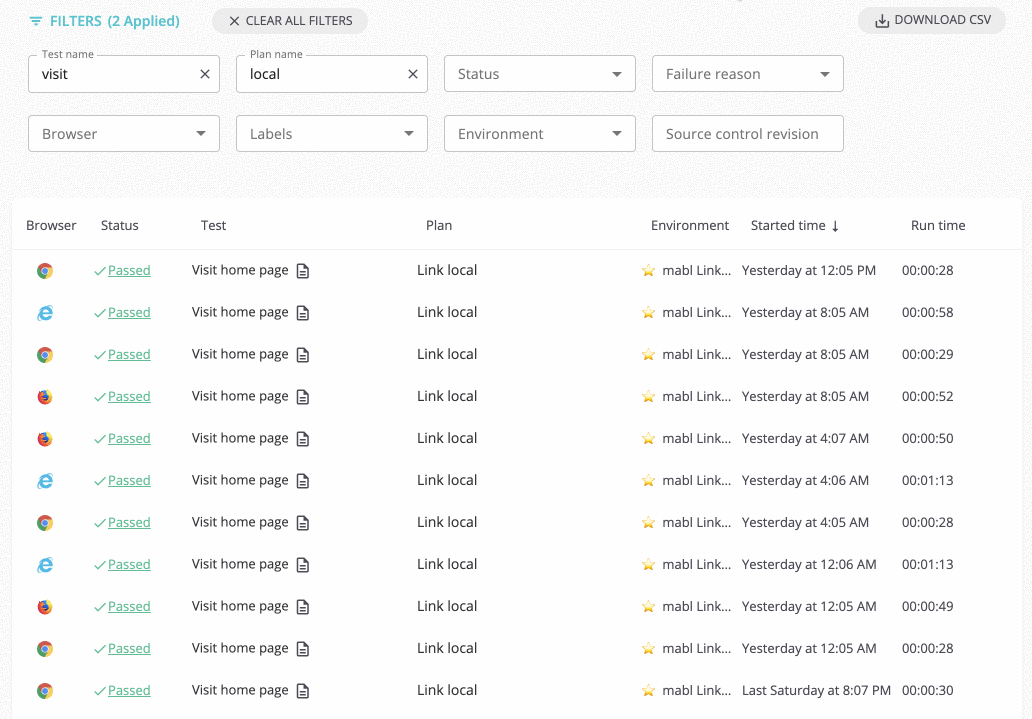
Task: Click Chrome icon for 12:05 PM run
Action: click(x=45, y=271)
